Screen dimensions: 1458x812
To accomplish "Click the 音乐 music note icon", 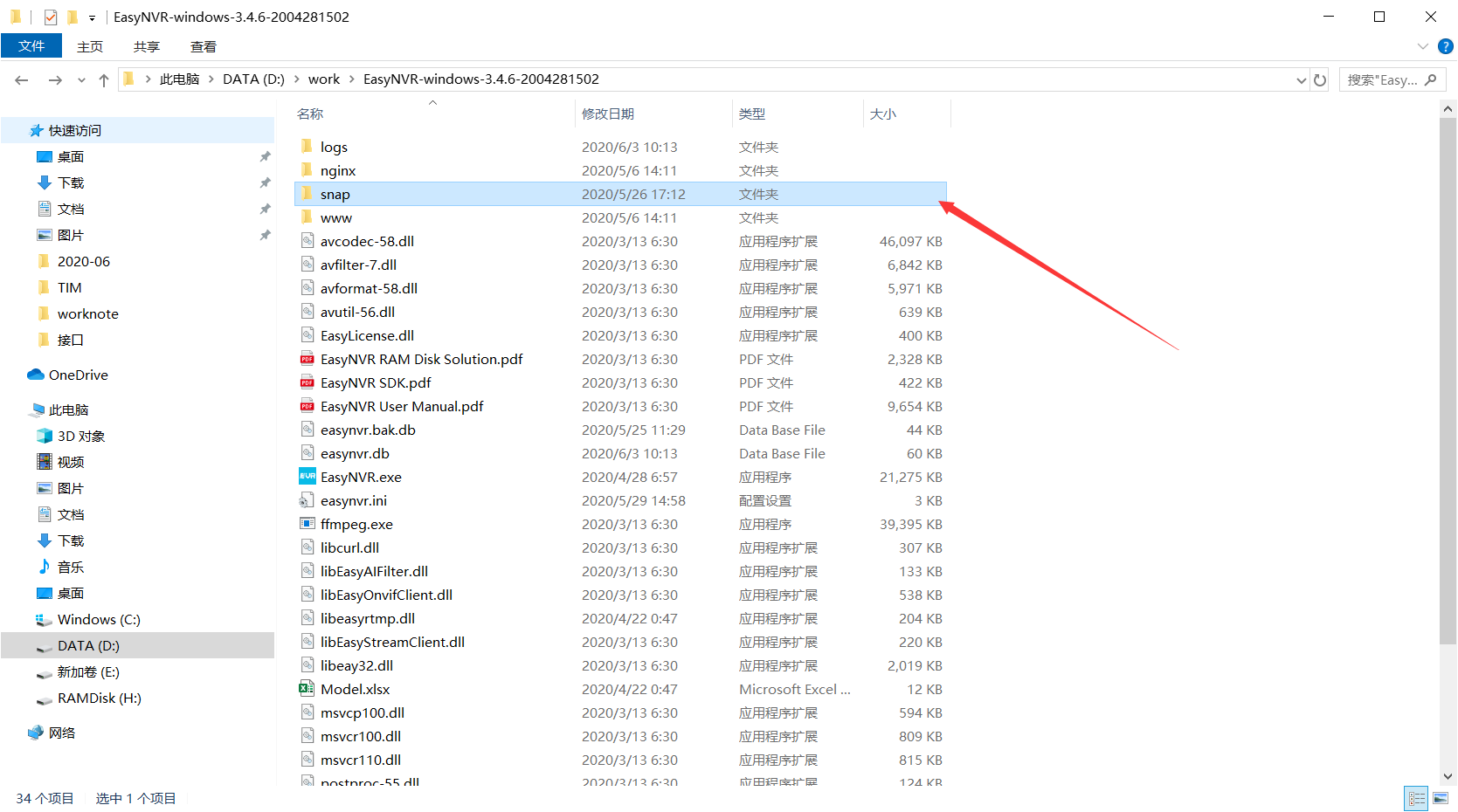I will (44, 567).
